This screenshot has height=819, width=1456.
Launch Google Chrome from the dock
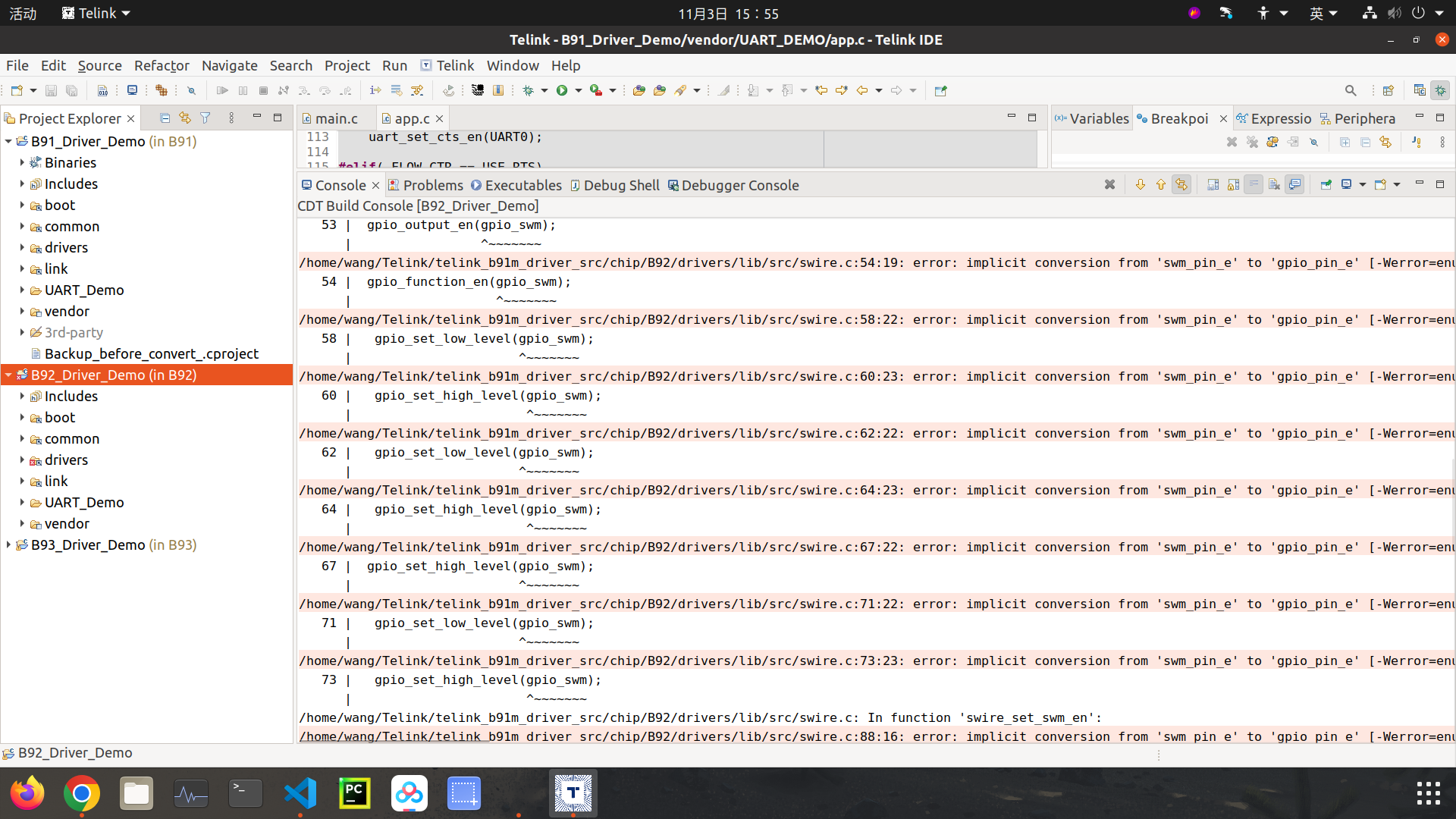click(x=82, y=793)
